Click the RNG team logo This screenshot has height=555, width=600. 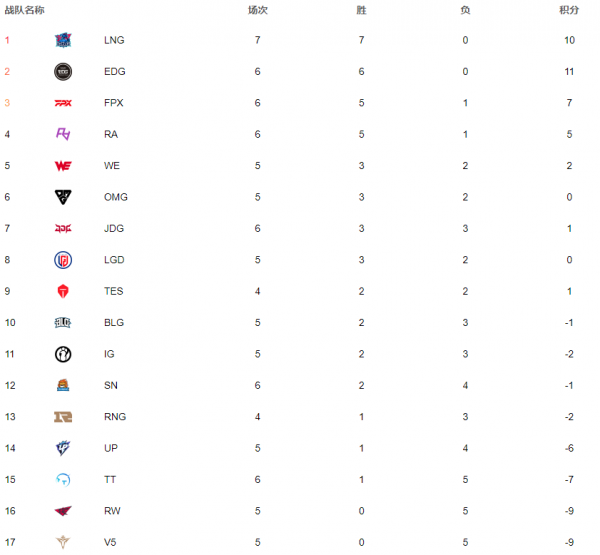click(x=63, y=417)
